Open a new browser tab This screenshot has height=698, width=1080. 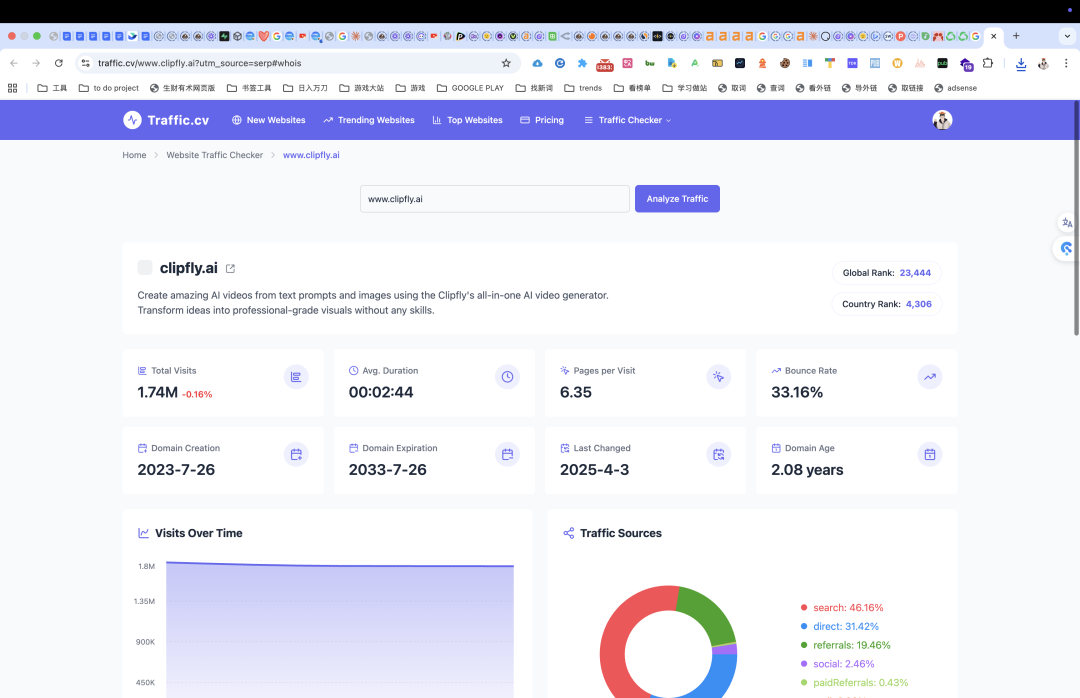1016,36
